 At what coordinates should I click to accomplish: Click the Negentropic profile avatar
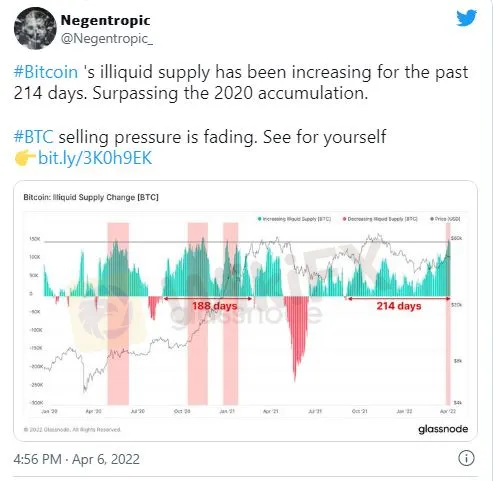click(35, 28)
